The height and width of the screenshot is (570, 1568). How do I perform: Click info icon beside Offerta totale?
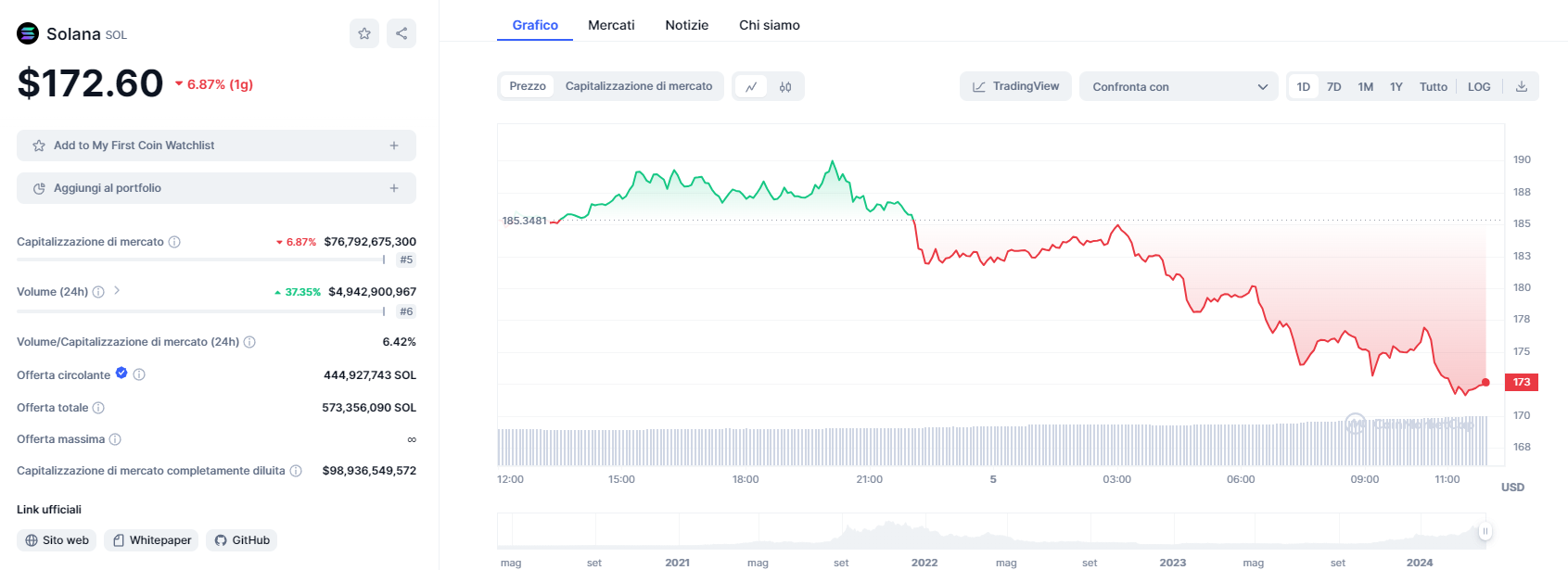click(98, 408)
